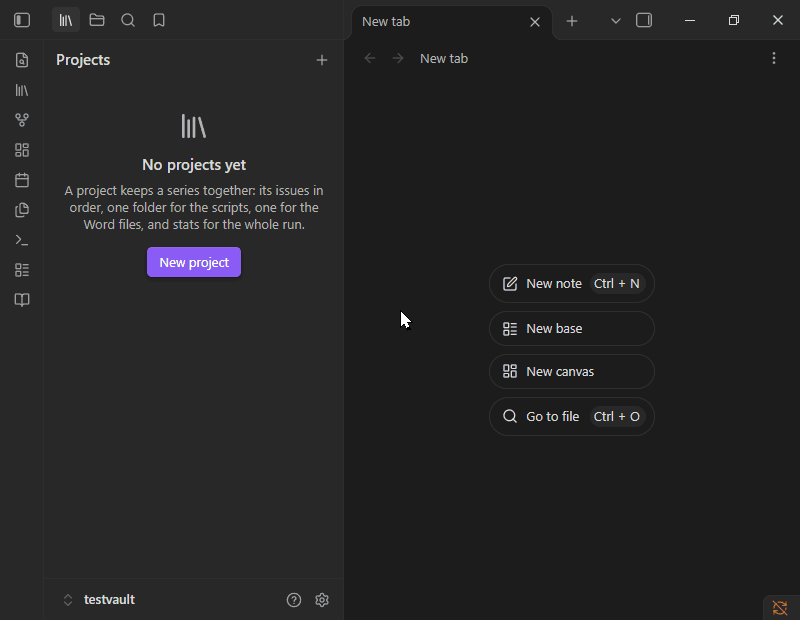This screenshot has width=800, height=620.
Task: Create new canvas from ribbon icon
Action: pos(22,150)
